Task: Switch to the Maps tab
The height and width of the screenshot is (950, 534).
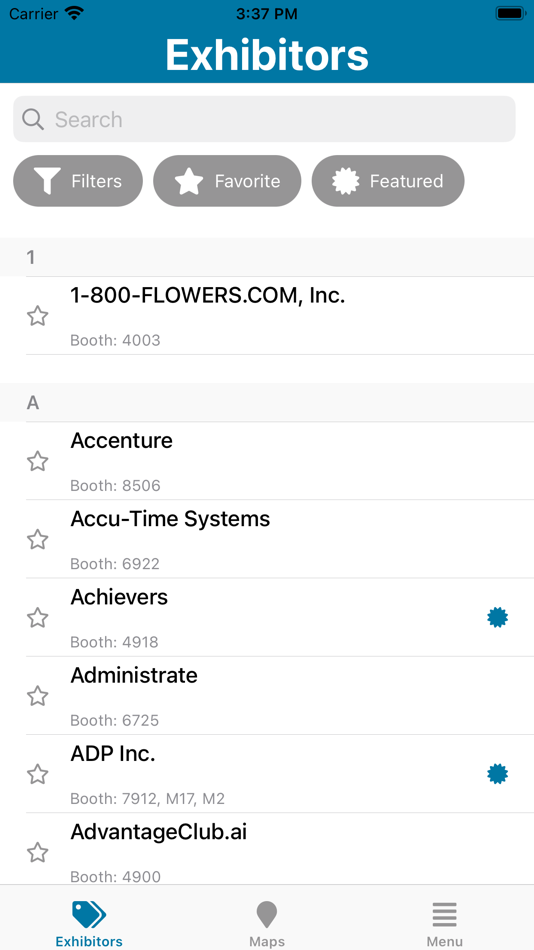Action: [x=267, y=923]
